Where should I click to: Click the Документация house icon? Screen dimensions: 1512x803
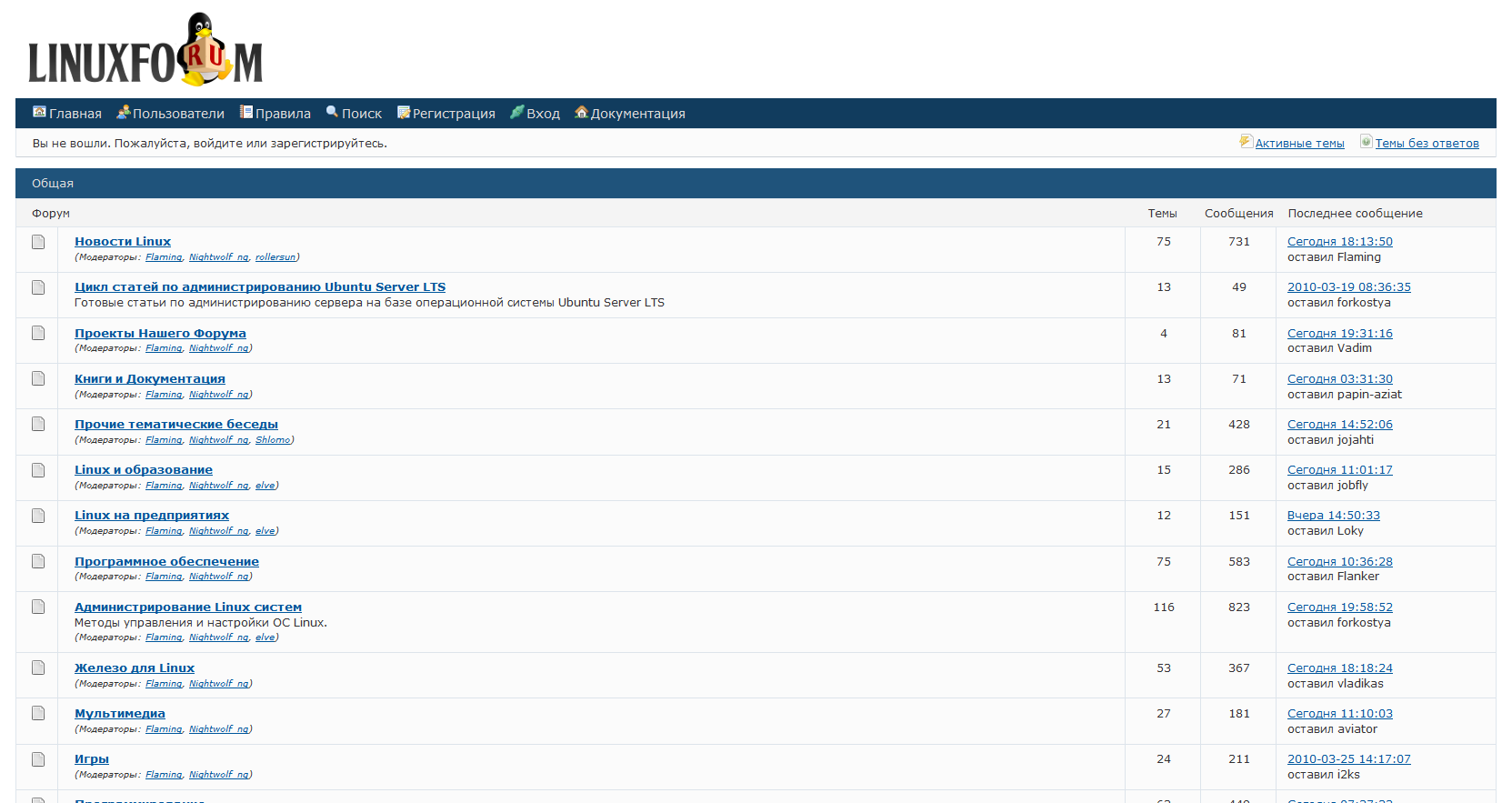click(x=581, y=112)
